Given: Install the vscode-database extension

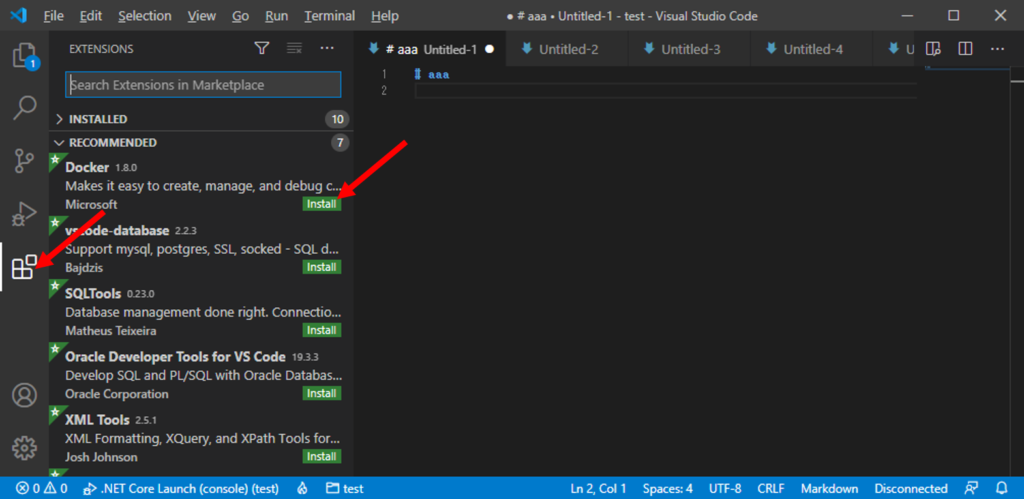Looking at the screenshot, I should [x=322, y=267].
